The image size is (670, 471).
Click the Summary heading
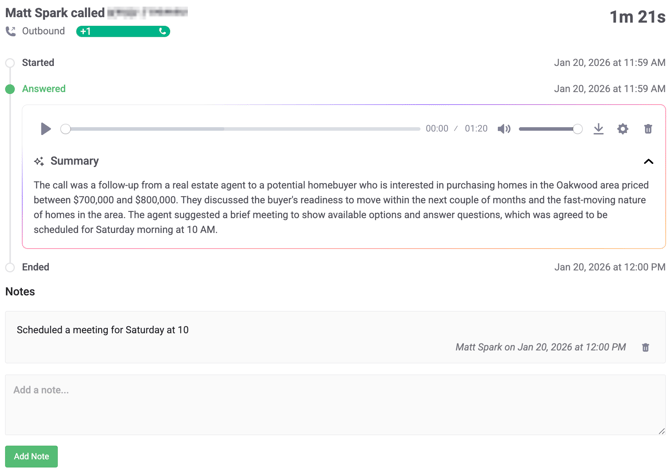pos(75,161)
